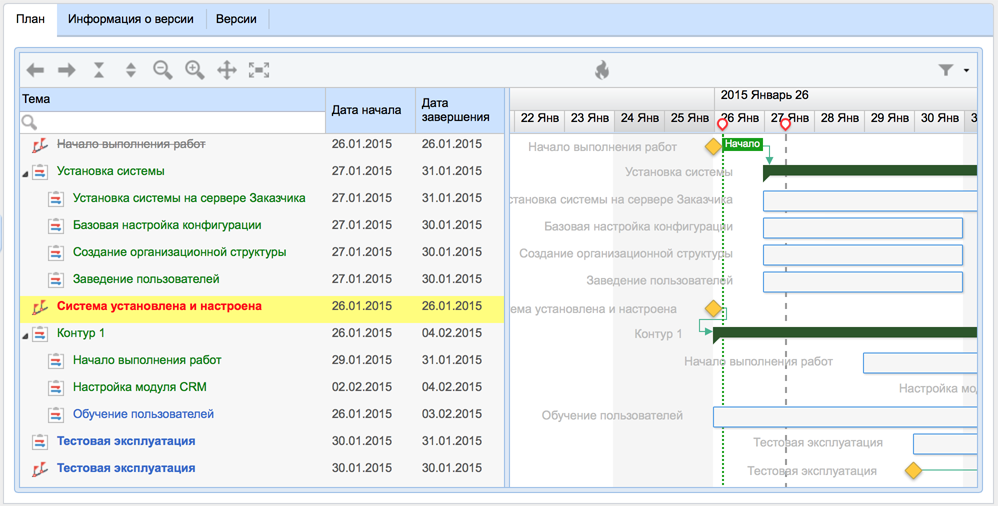Image resolution: width=998 pixels, height=506 pixels.
Task: Click red pin marker above 27 Янв
Action: [x=785, y=125]
